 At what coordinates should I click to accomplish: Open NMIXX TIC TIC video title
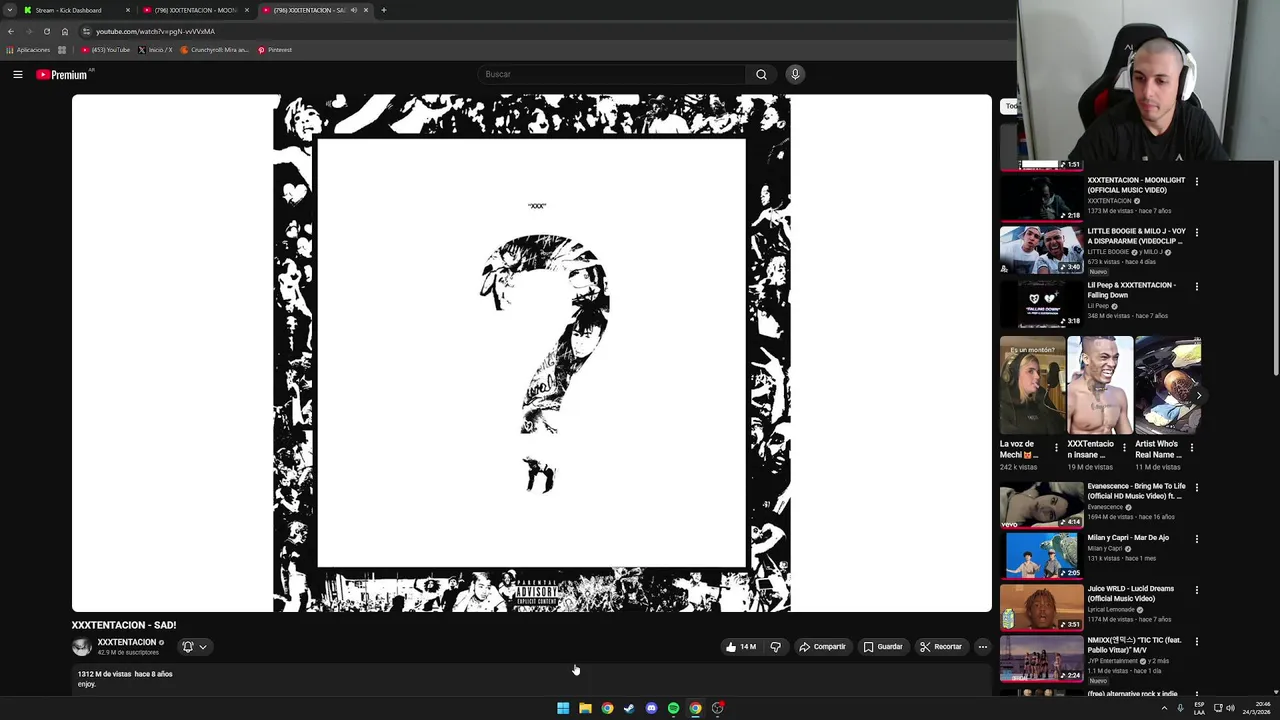tap(1135, 645)
